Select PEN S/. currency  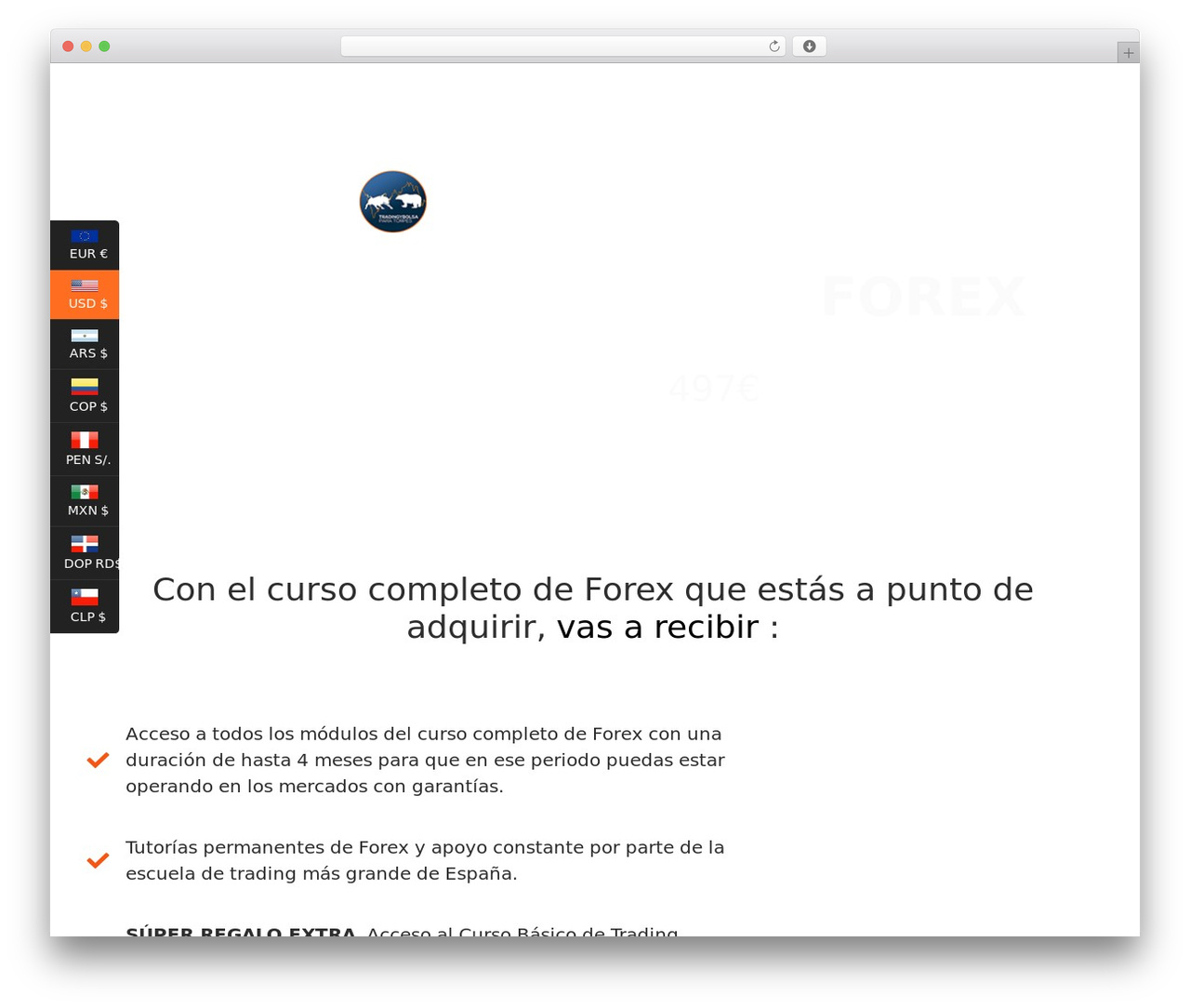click(85, 449)
